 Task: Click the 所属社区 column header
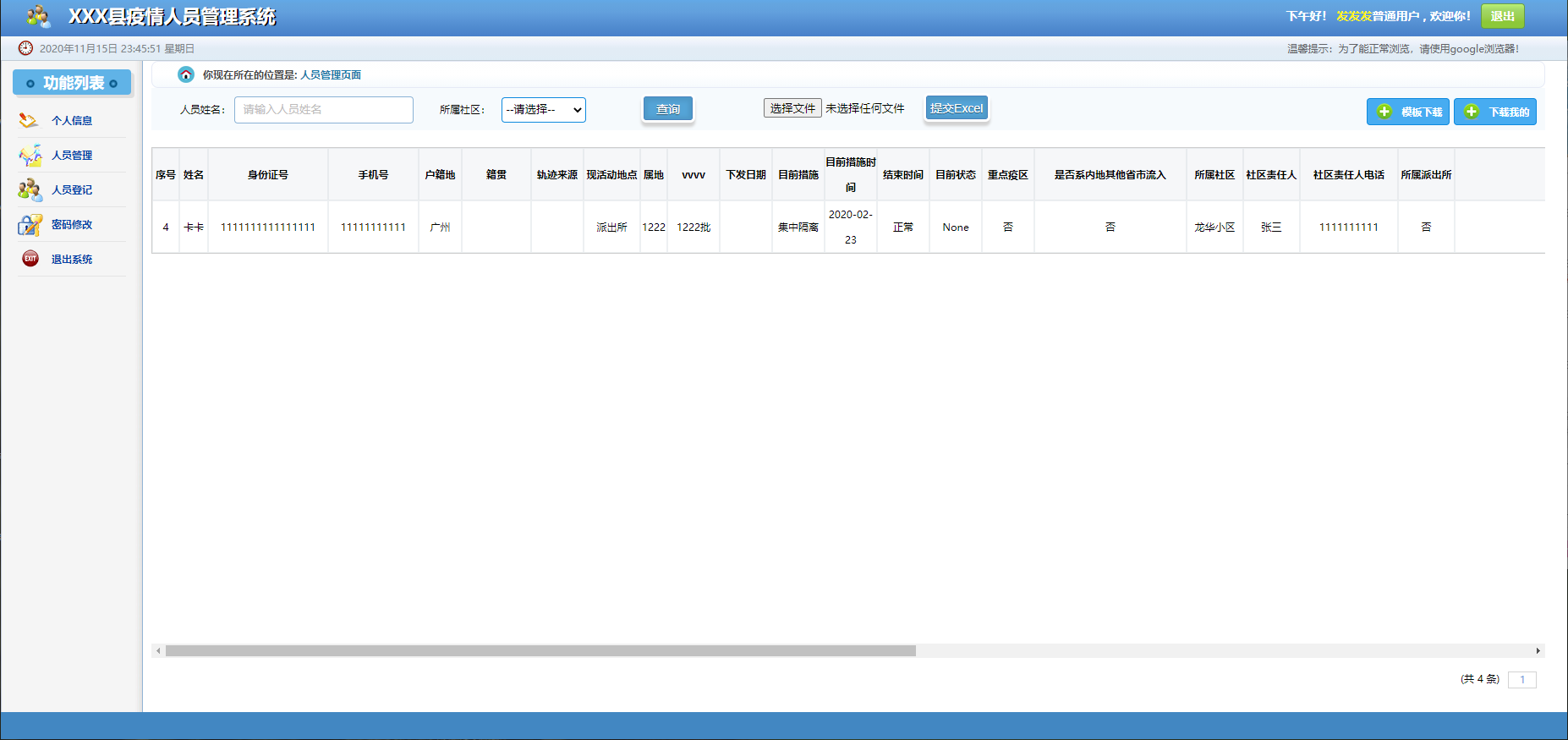click(1214, 175)
